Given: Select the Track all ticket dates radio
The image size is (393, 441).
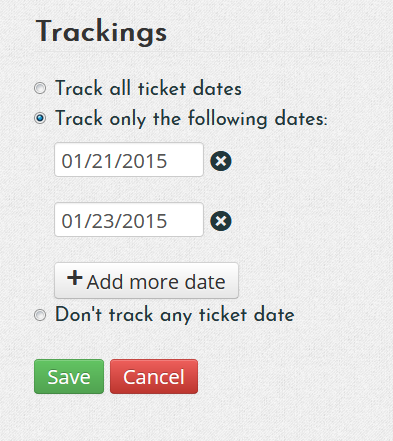Looking at the screenshot, I should pyautogui.click(x=40, y=88).
